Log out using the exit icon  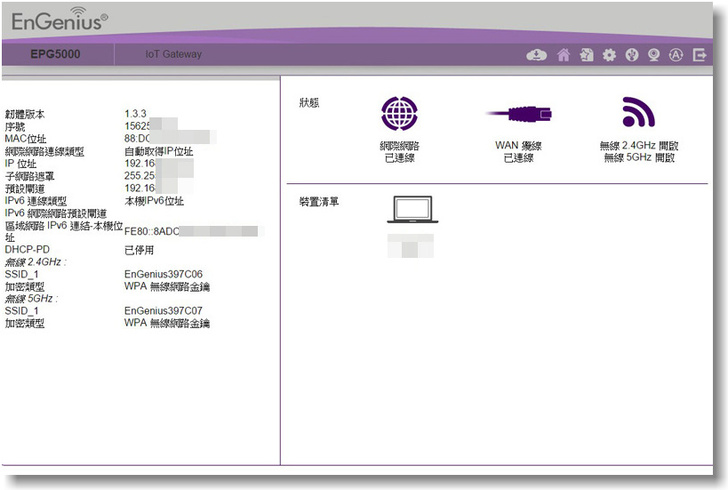(x=699, y=55)
